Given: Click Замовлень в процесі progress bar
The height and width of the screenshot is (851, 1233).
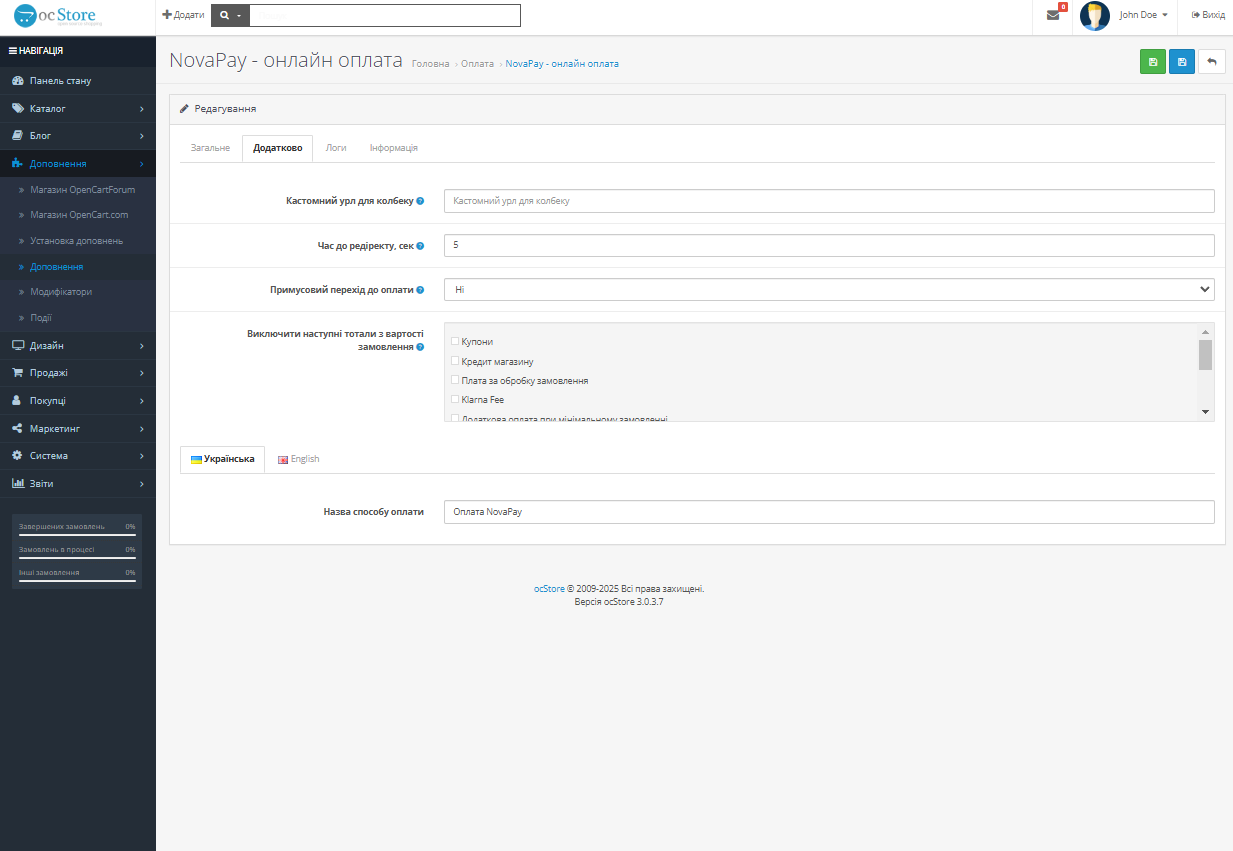Looking at the screenshot, I should point(77,558).
